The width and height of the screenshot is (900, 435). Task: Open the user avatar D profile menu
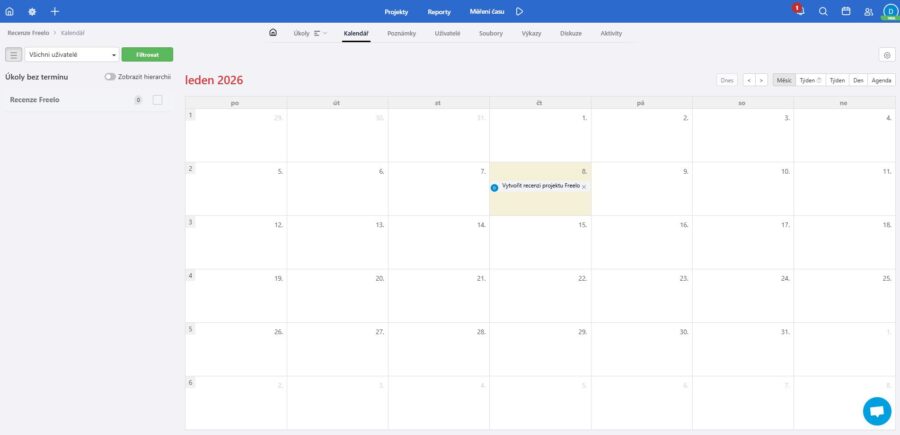point(890,11)
